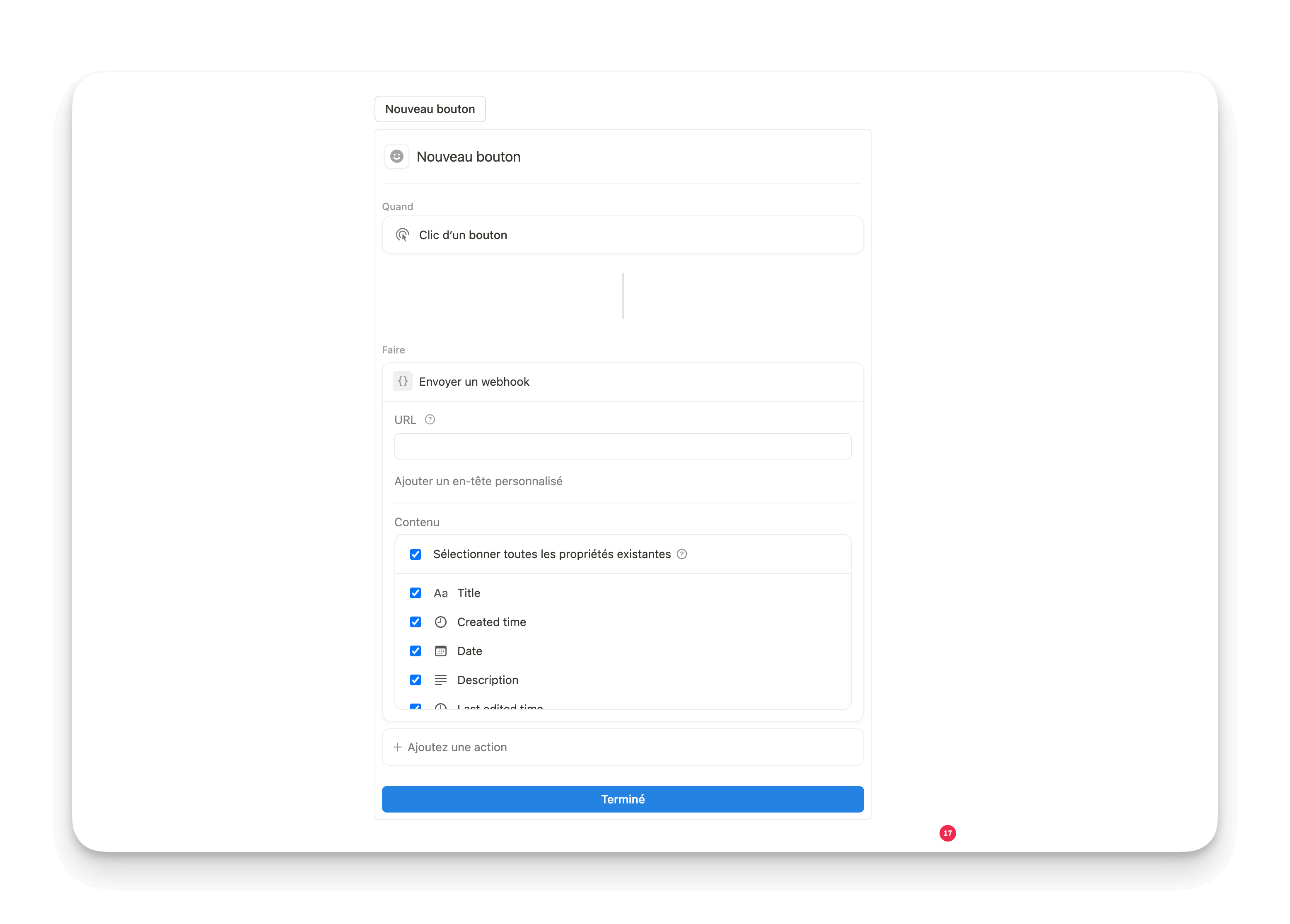Select the button click trigger icon

[x=403, y=235]
